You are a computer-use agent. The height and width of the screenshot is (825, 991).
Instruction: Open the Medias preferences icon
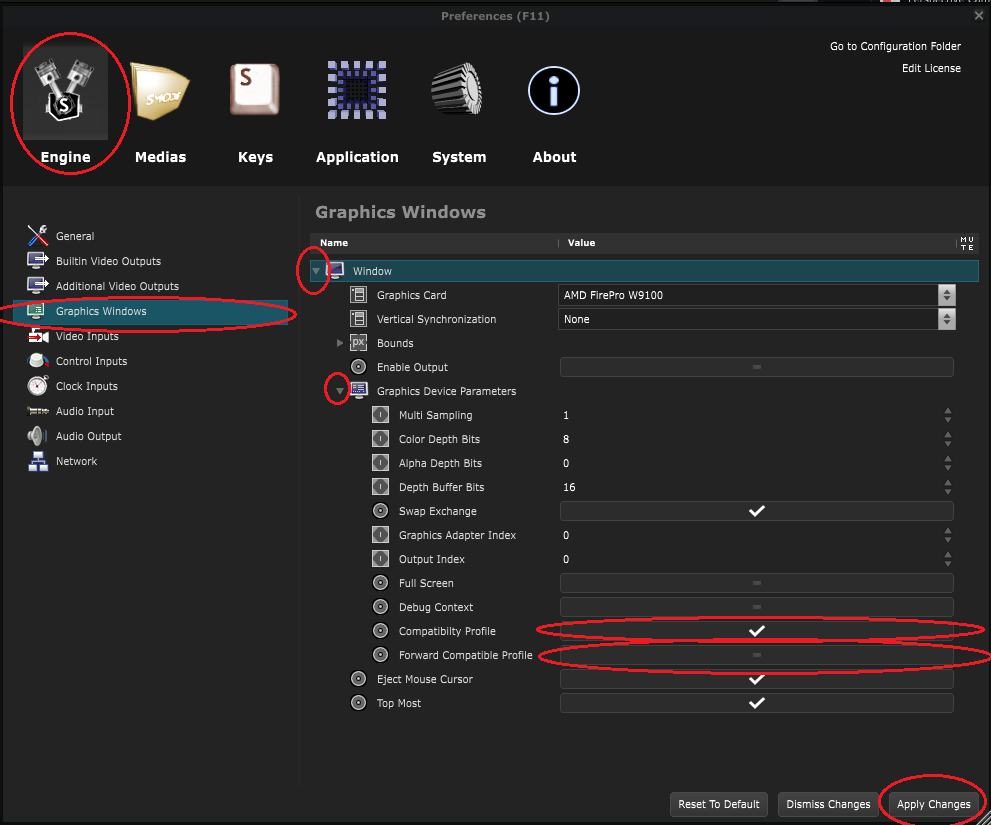coord(159,92)
